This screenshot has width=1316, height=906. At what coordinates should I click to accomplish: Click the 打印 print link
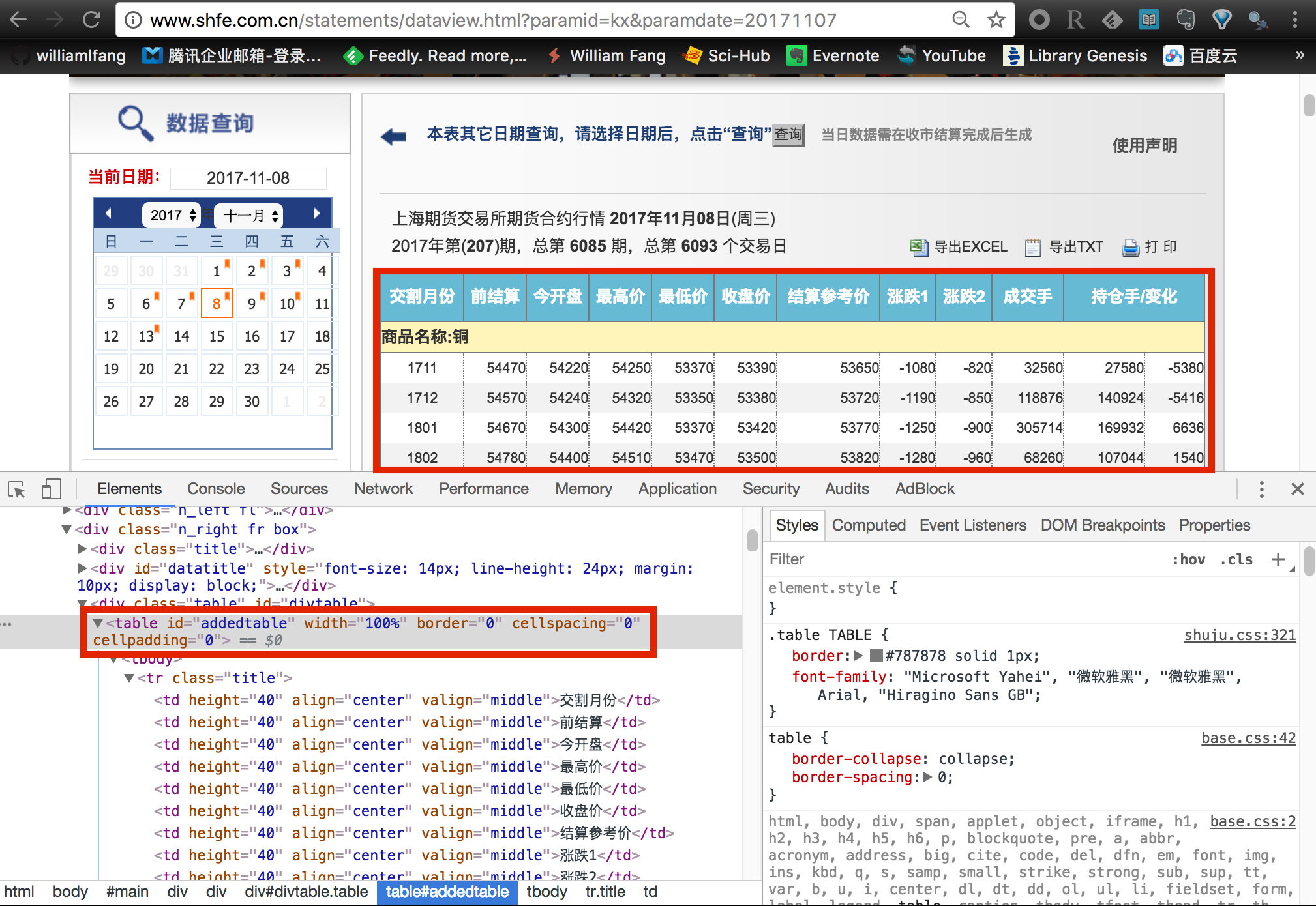tap(1149, 247)
